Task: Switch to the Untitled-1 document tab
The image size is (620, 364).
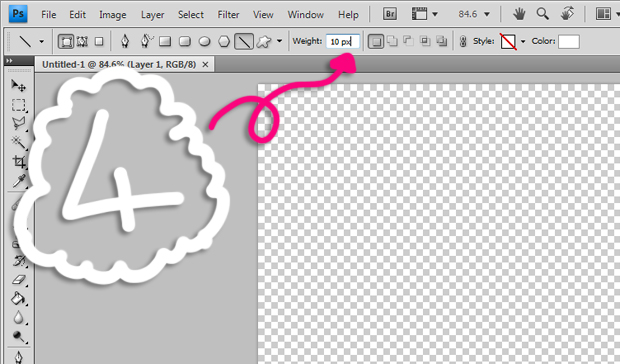Action: [x=119, y=64]
